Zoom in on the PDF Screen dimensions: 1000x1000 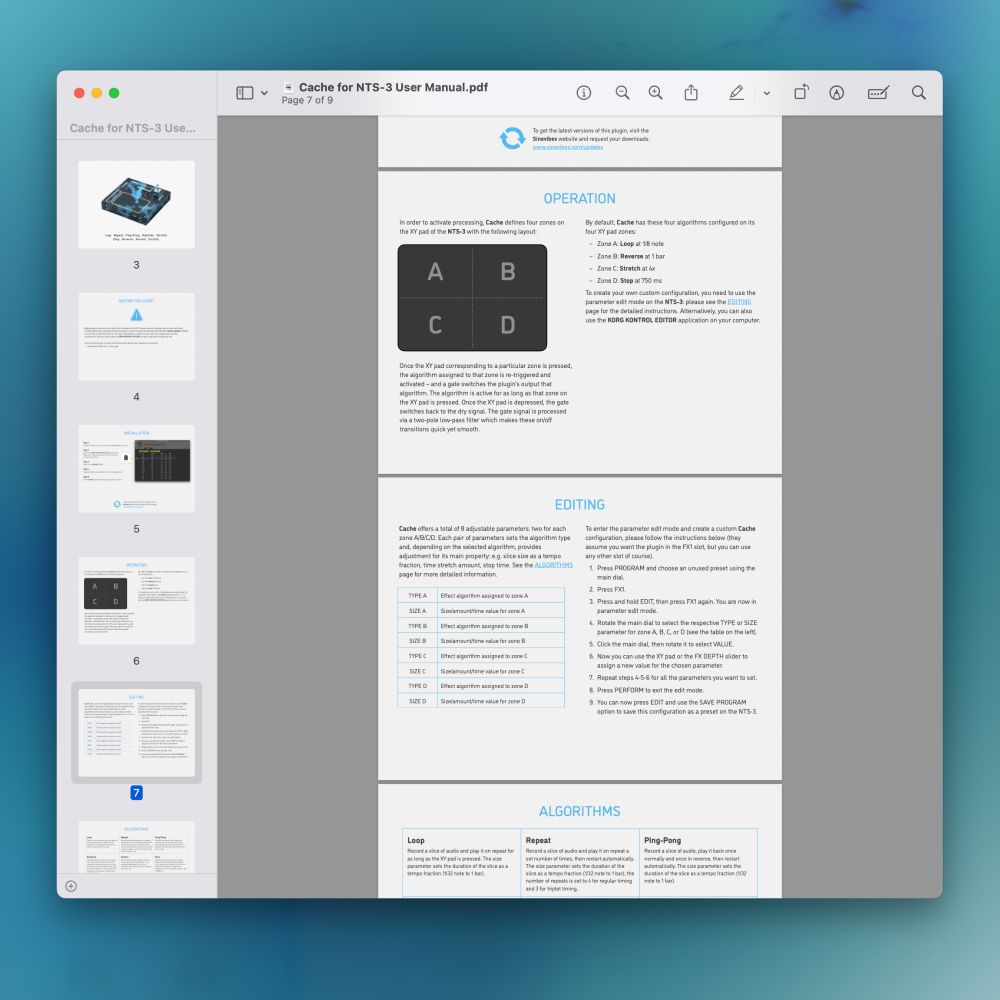656,93
